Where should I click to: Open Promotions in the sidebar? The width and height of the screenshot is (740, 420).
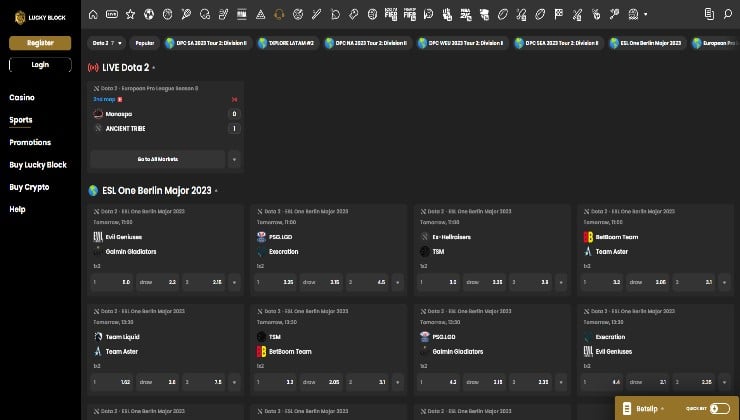[x=30, y=142]
